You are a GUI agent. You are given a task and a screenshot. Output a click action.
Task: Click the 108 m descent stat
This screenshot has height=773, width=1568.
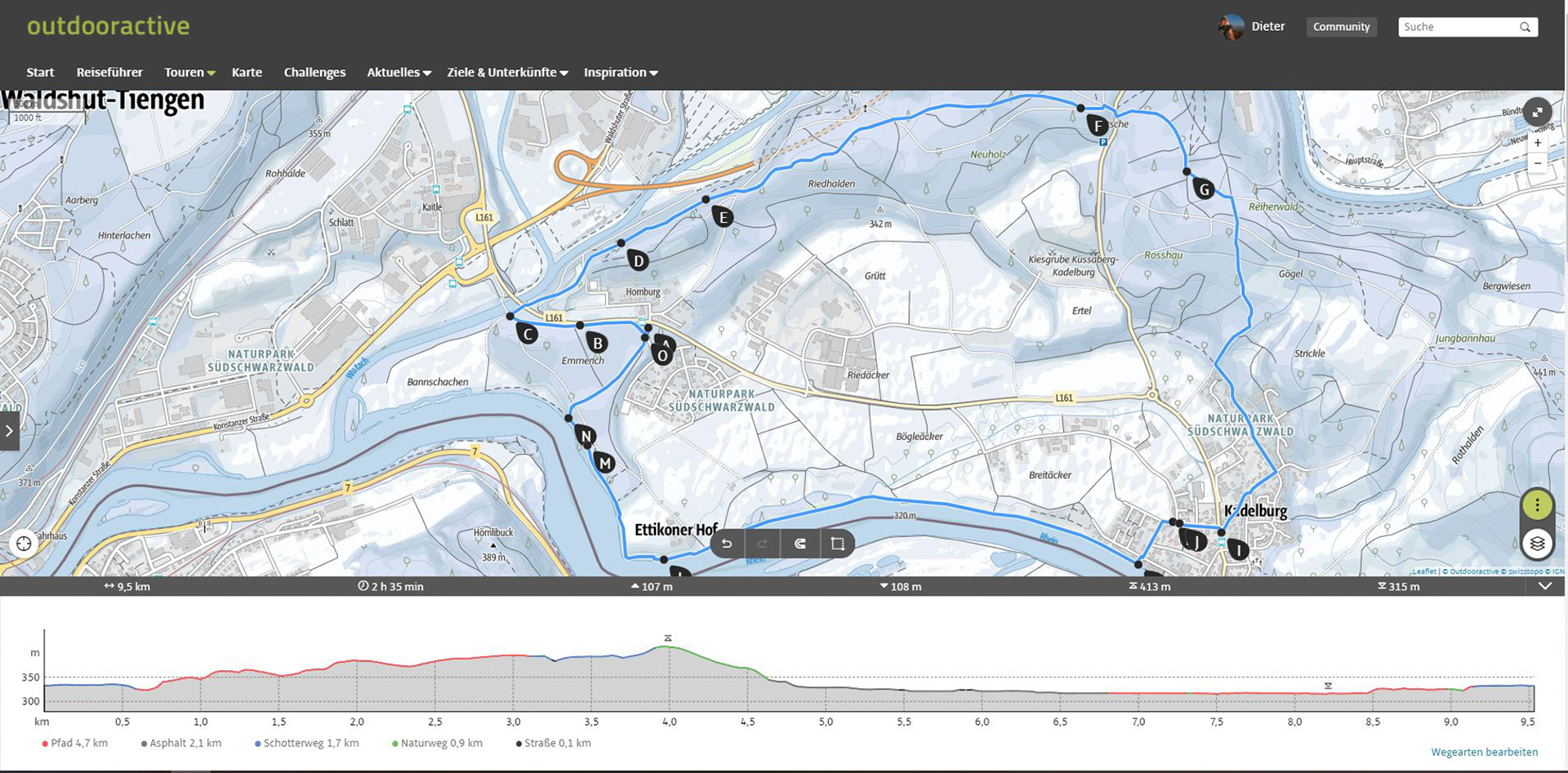900,586
